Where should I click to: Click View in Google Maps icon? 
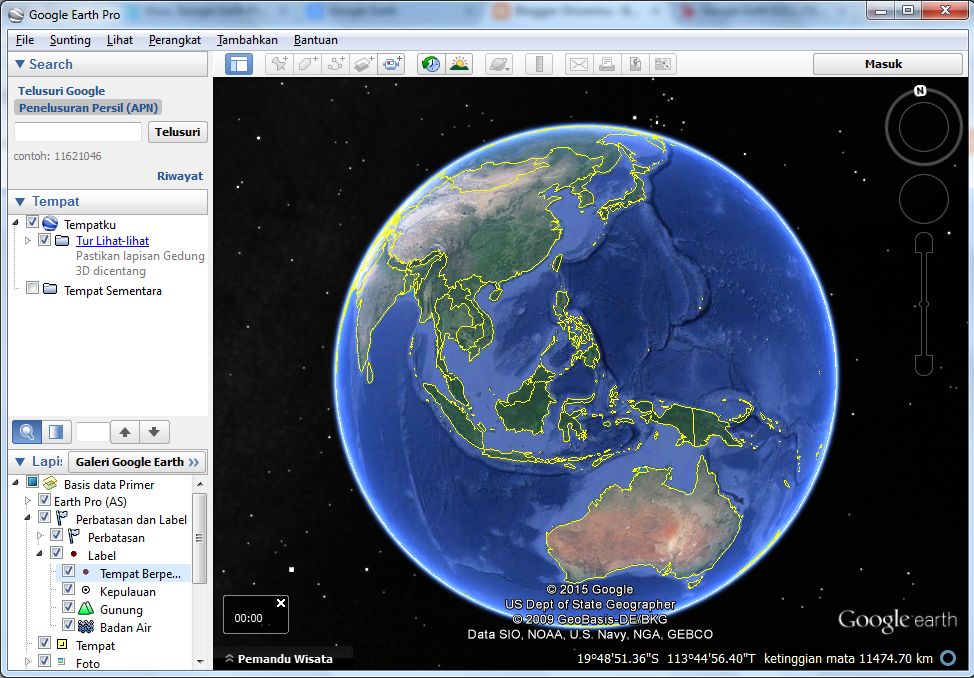tap(663, 64)
